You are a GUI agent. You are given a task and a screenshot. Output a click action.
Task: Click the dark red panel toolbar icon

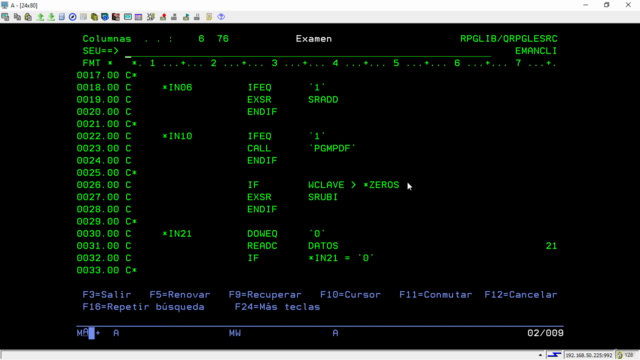pos(116,17)
